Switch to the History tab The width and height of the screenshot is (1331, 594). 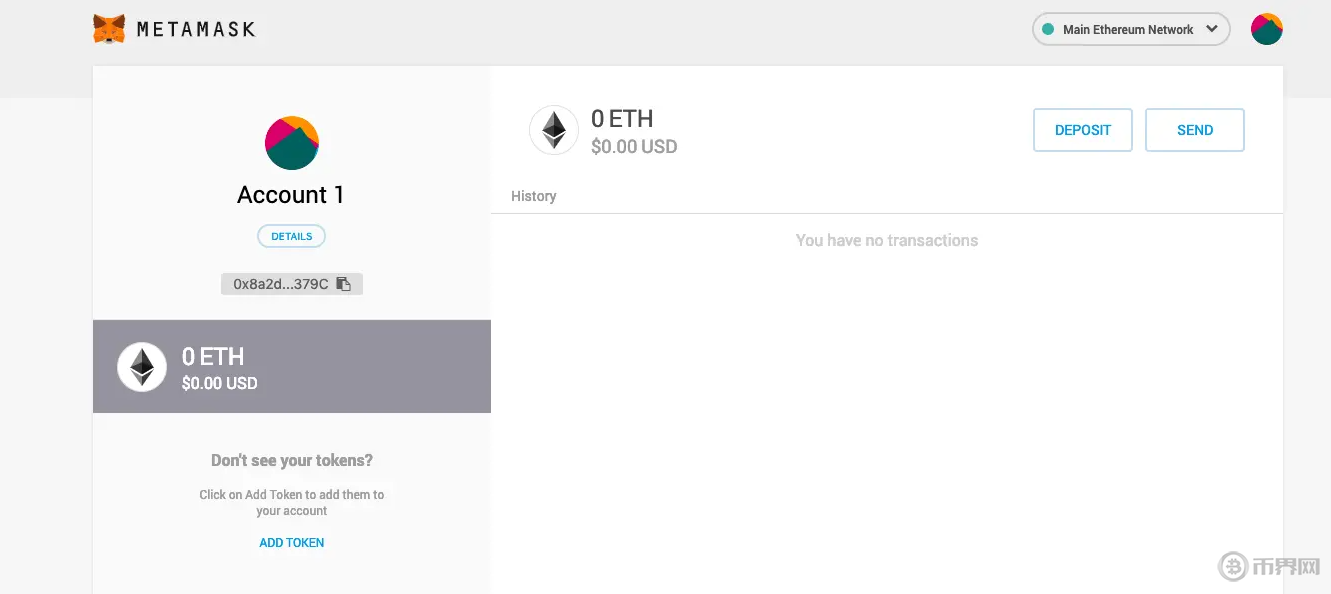pyautogui.click(x=534, y=196)
